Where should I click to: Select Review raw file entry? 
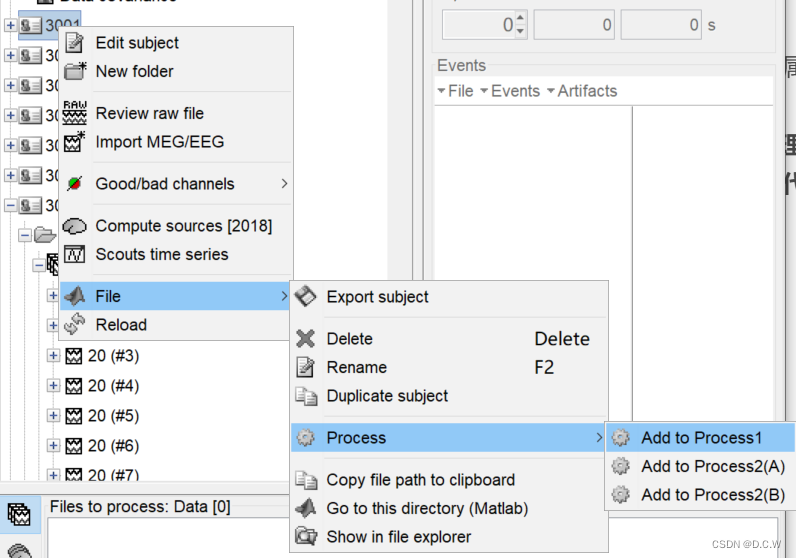pyautogui.click(x=176, y=113)
